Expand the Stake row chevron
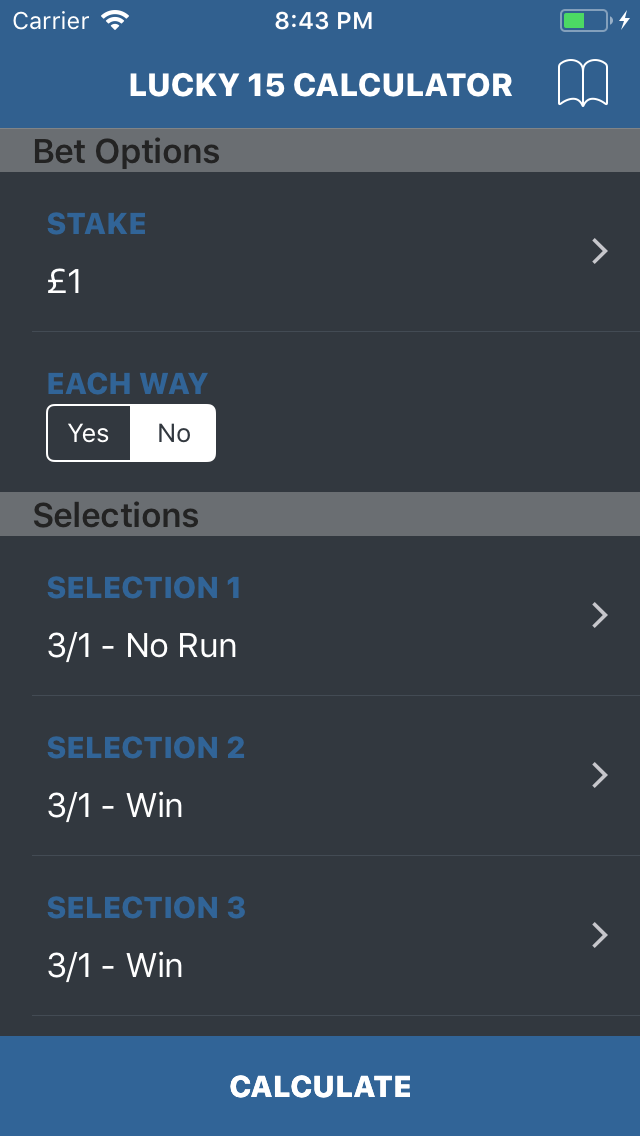The height and width of the screenshot is (1136, 640). click(599, 251)
